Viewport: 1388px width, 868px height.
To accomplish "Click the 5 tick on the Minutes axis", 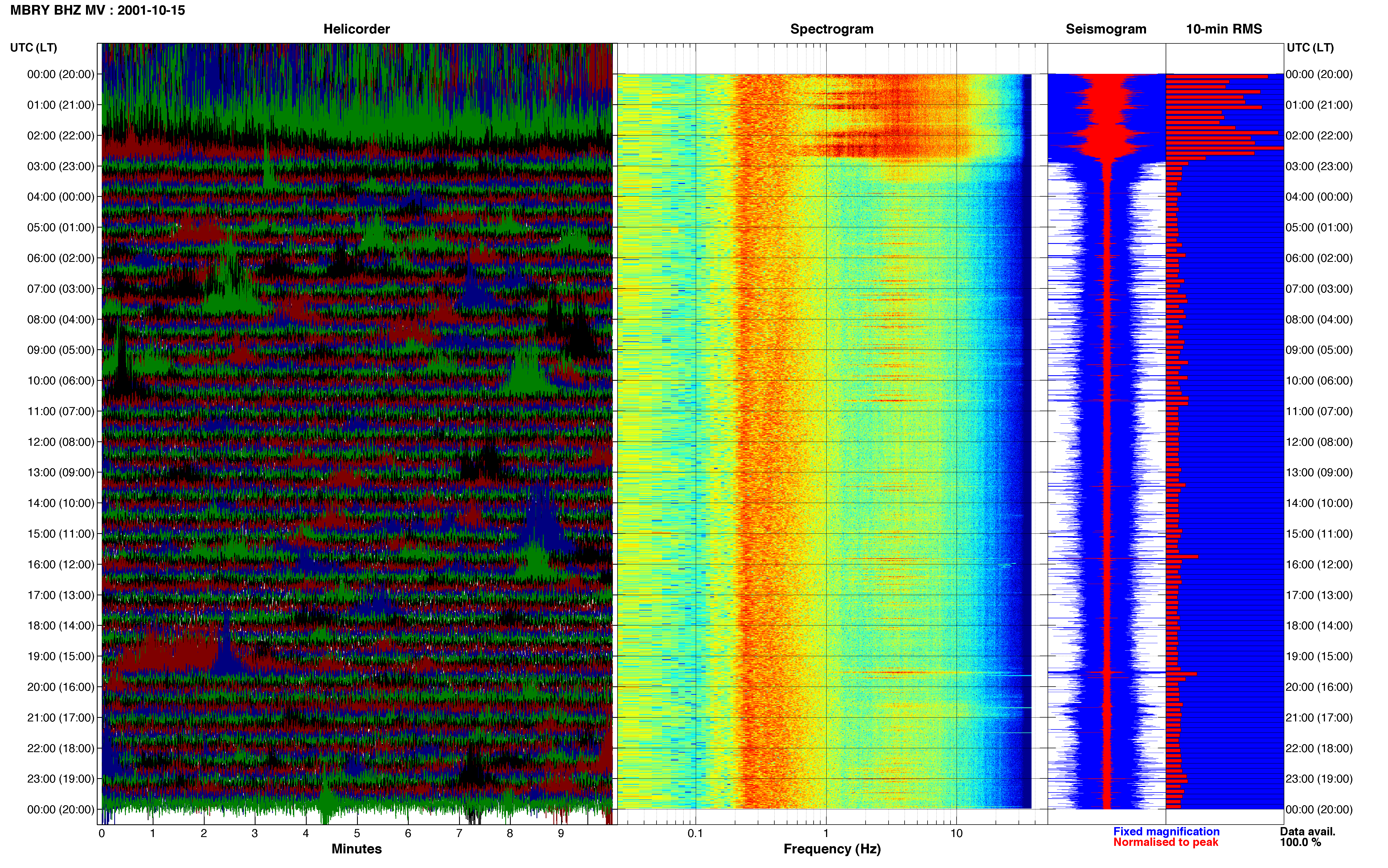I will (x=357, y=833).
